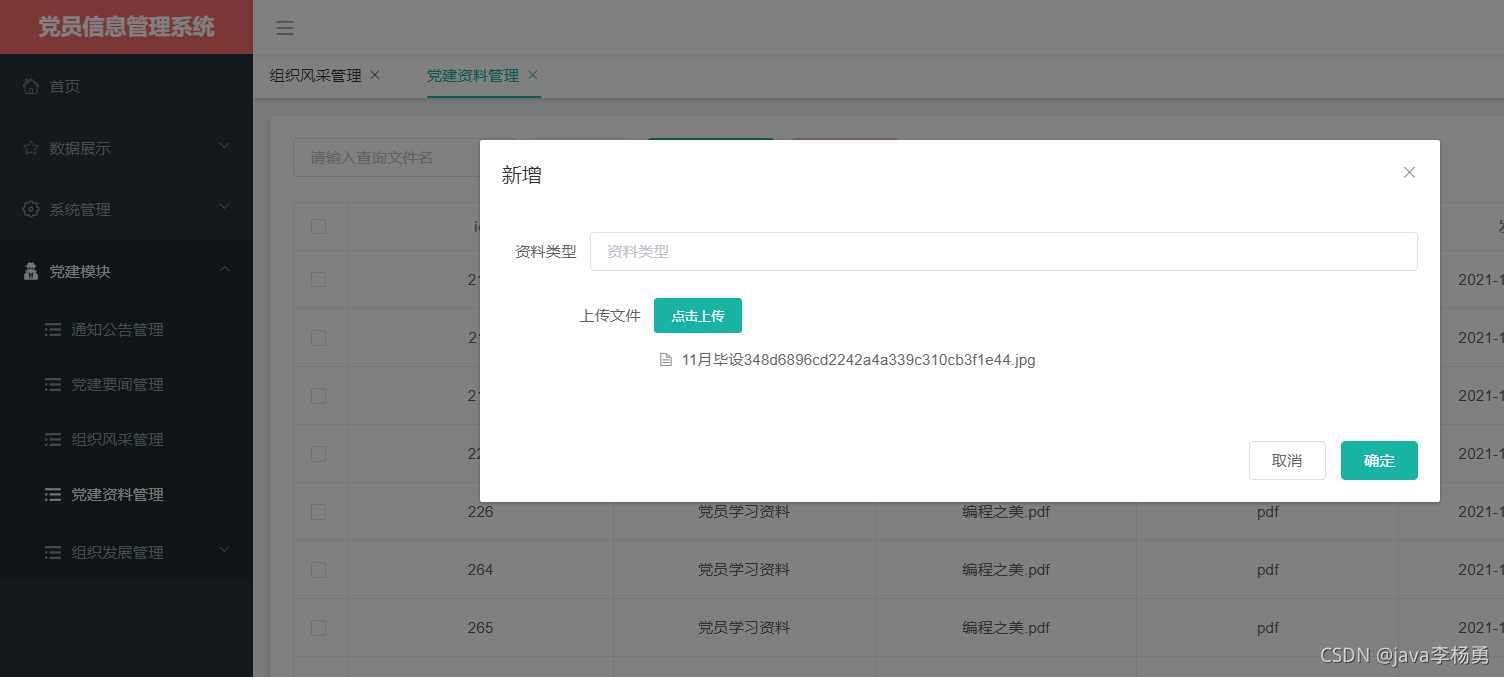
Task: Click the 上传文件 label
Action: [610, 315]
